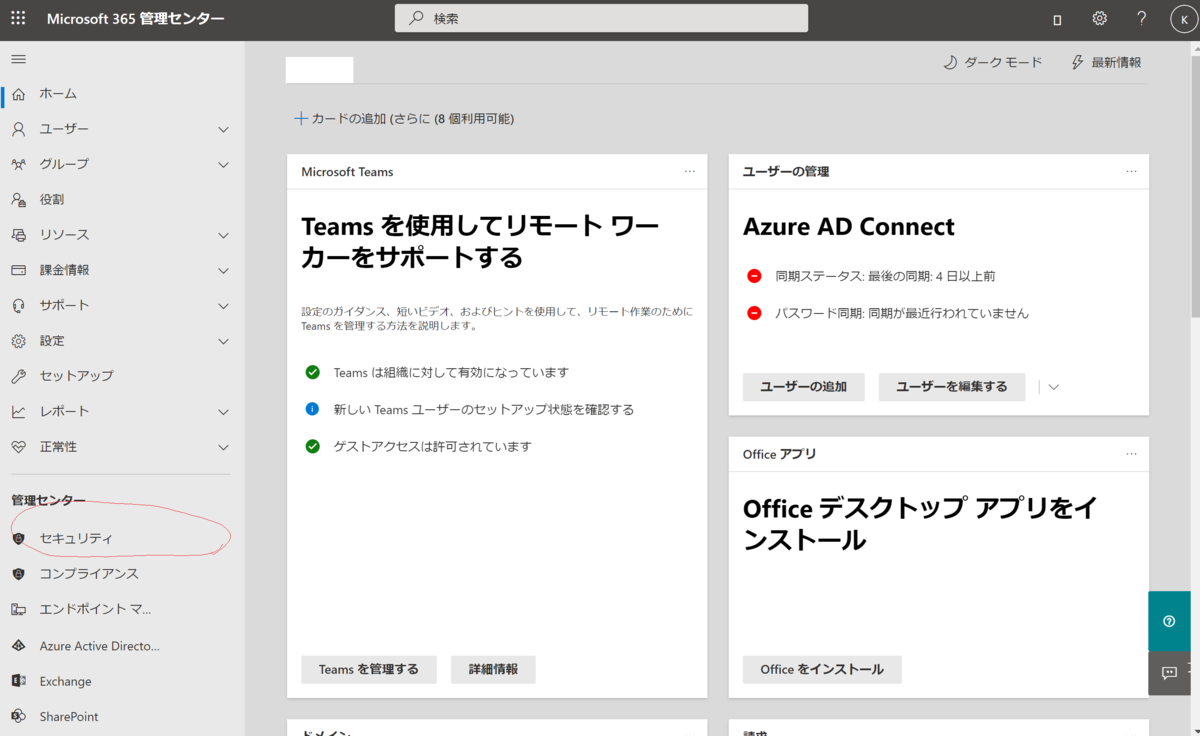Viewport: 1200px width, 736px height.
Task: Open more options on Microsoft Teams card
Action: pos(690,172)
